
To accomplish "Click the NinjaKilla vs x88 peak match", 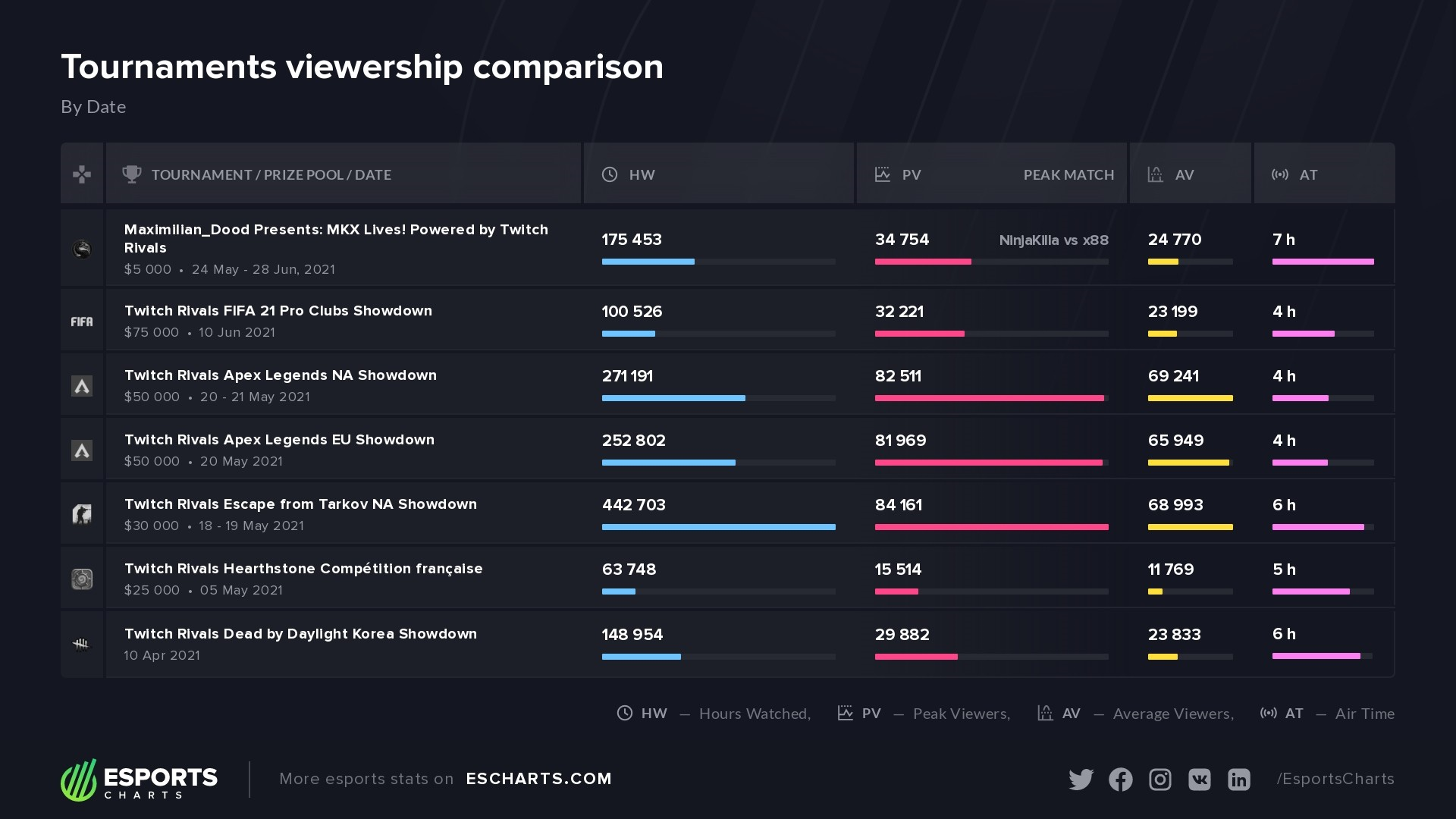I will [x=1053, y=240].
